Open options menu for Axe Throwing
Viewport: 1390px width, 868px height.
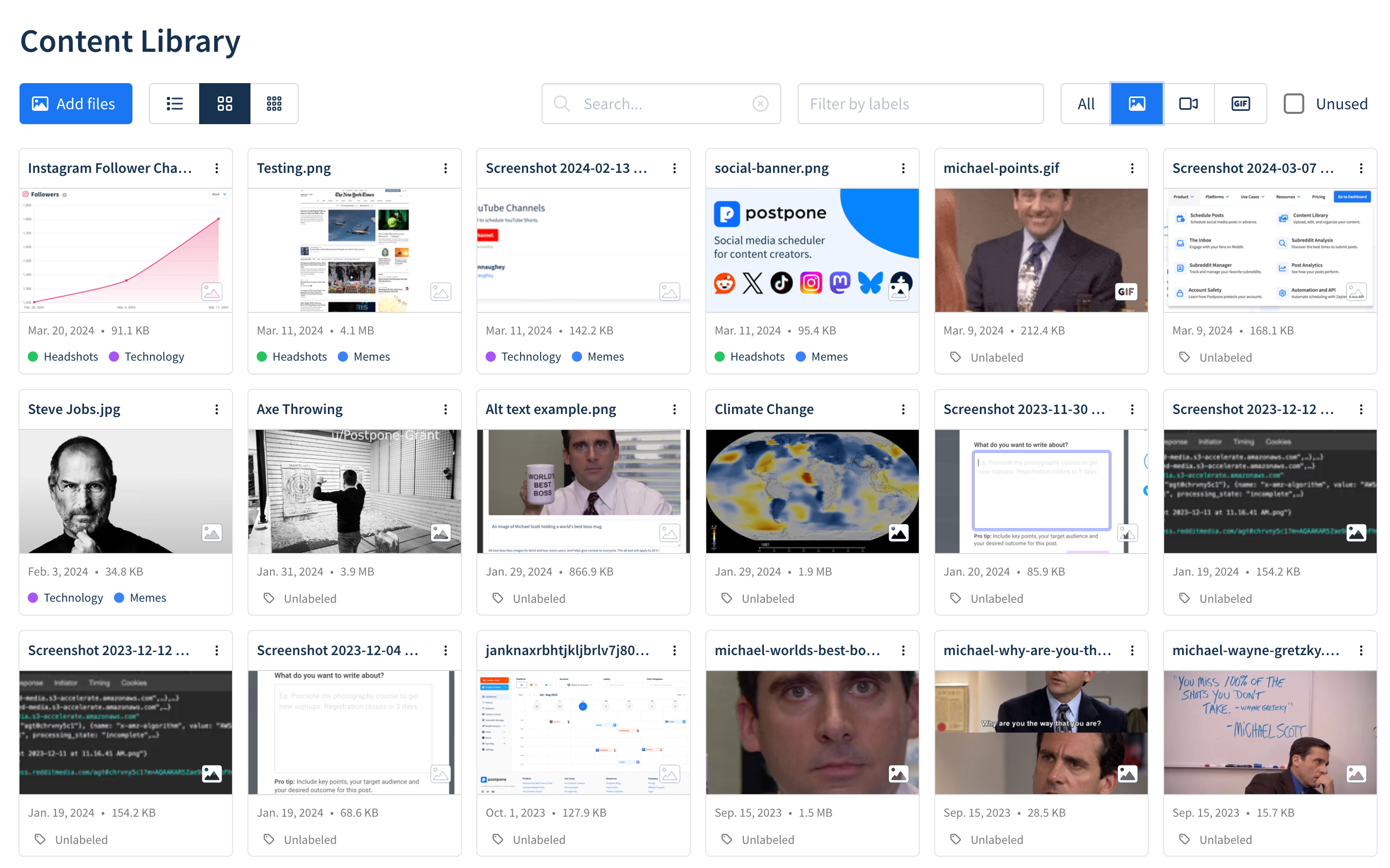[446, 409]
